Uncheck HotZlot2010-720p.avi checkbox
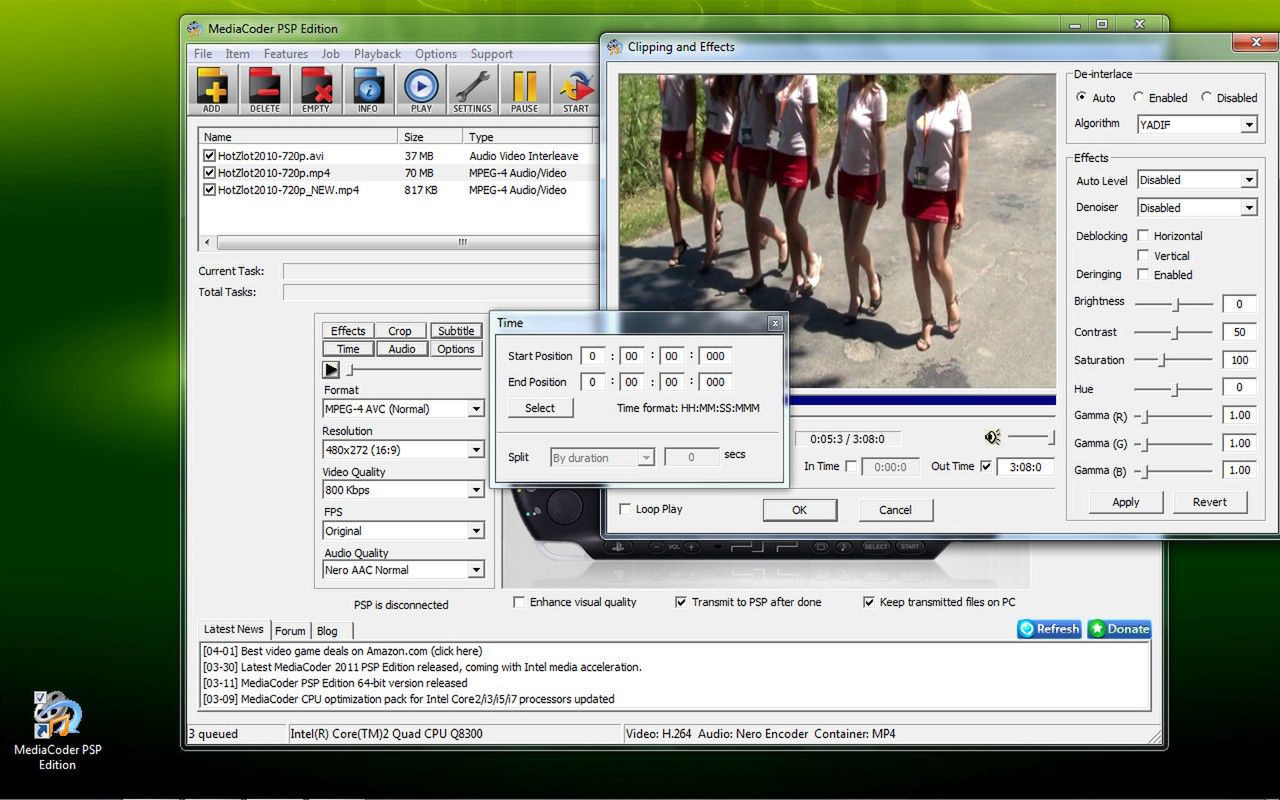The image size is (1280, 800). tap(209, 156)
